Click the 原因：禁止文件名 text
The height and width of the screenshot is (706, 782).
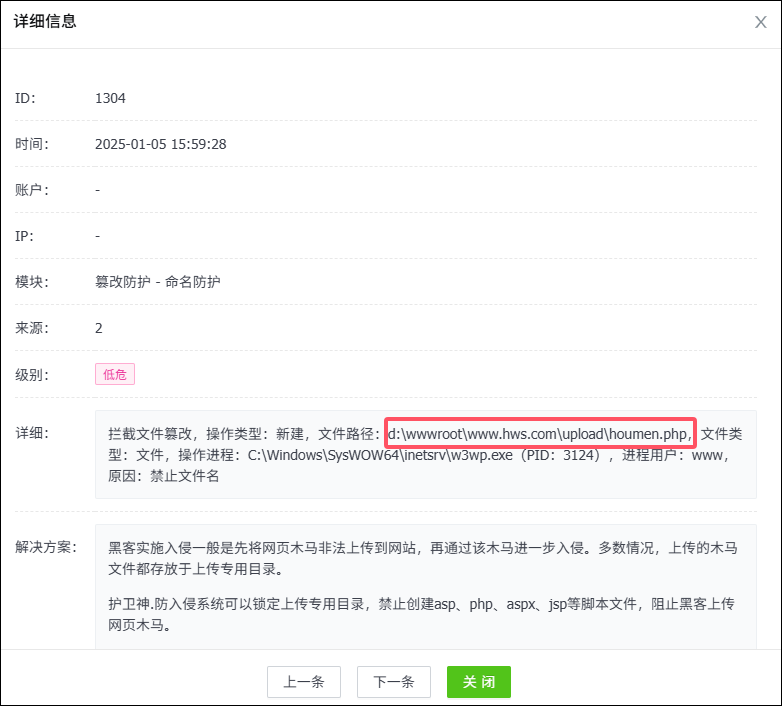click(164, 476)
